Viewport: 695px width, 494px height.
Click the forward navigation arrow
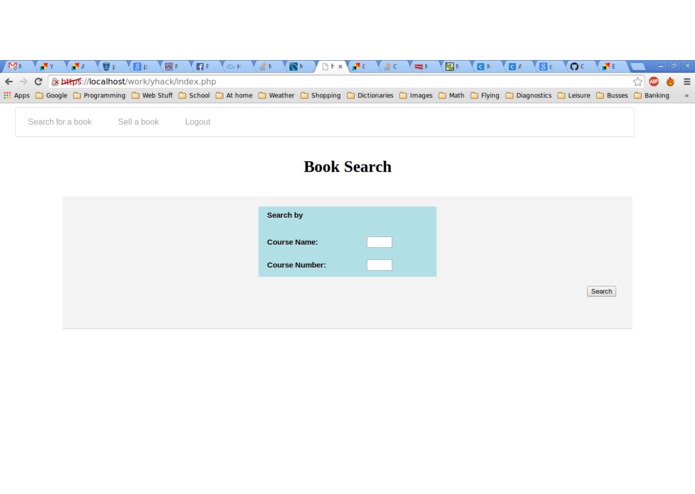23,82
